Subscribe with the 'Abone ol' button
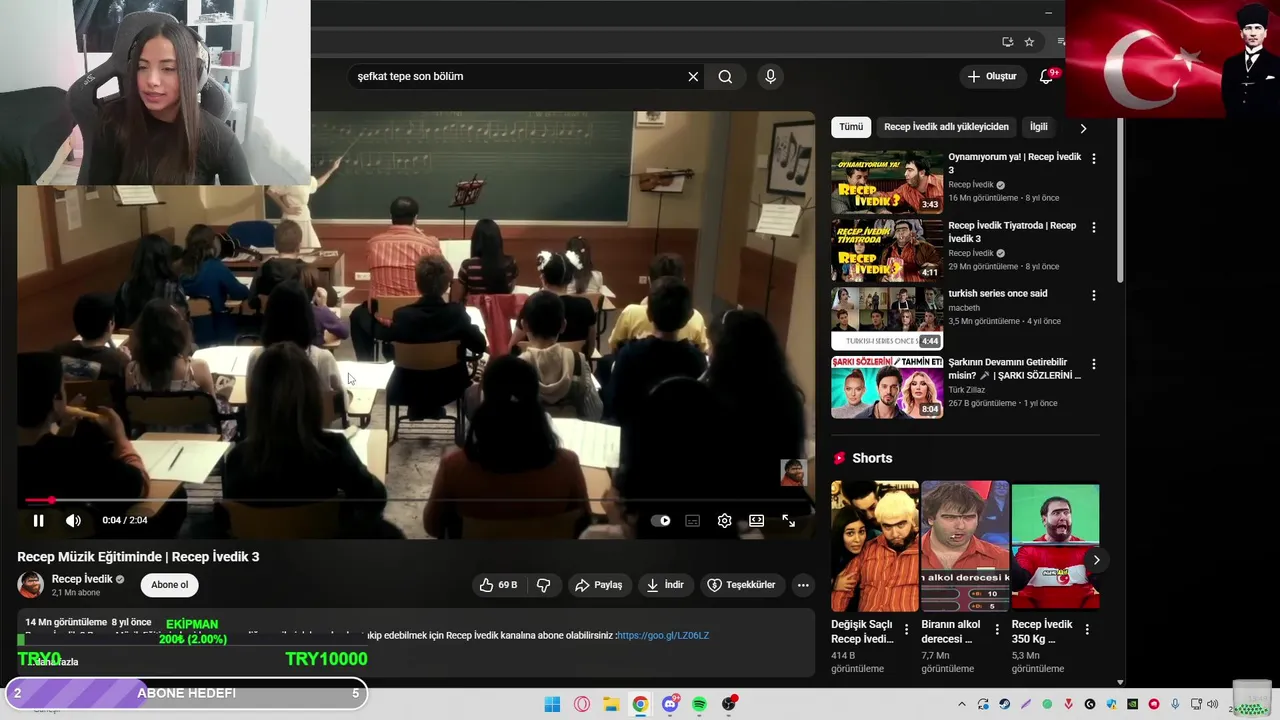Viewport: 1280px width, 720px height. click(169, 585)
